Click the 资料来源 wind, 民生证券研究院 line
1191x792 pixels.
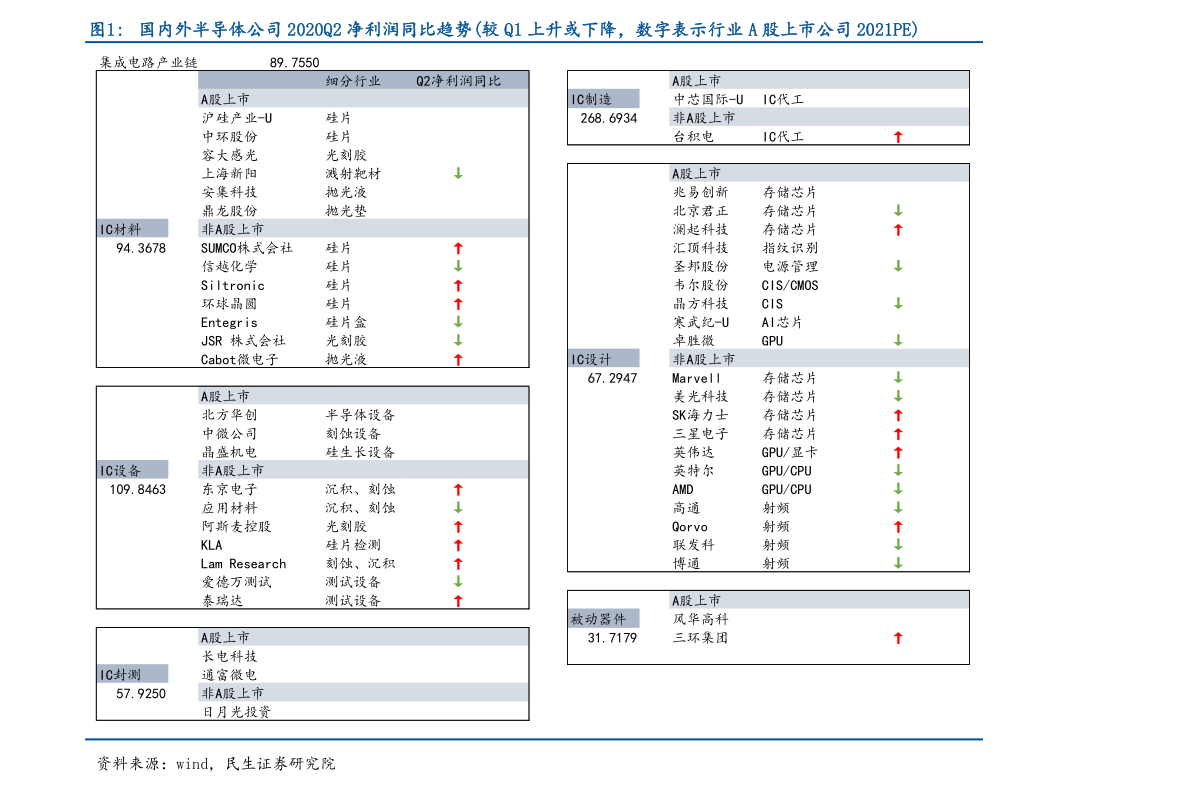[216, 763]
